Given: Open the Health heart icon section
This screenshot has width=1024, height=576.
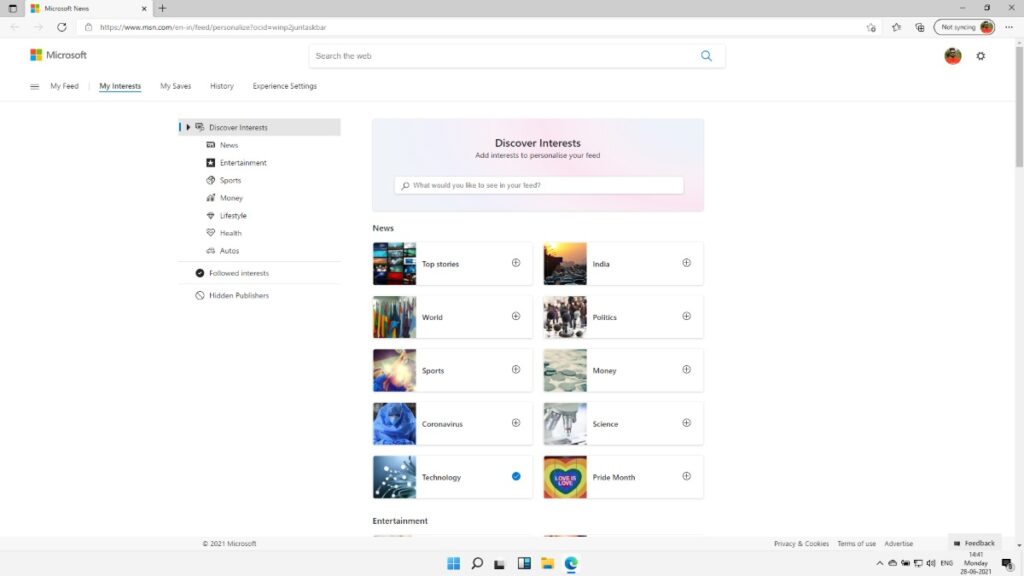Looking at the screenshot, I should (212, 233).
